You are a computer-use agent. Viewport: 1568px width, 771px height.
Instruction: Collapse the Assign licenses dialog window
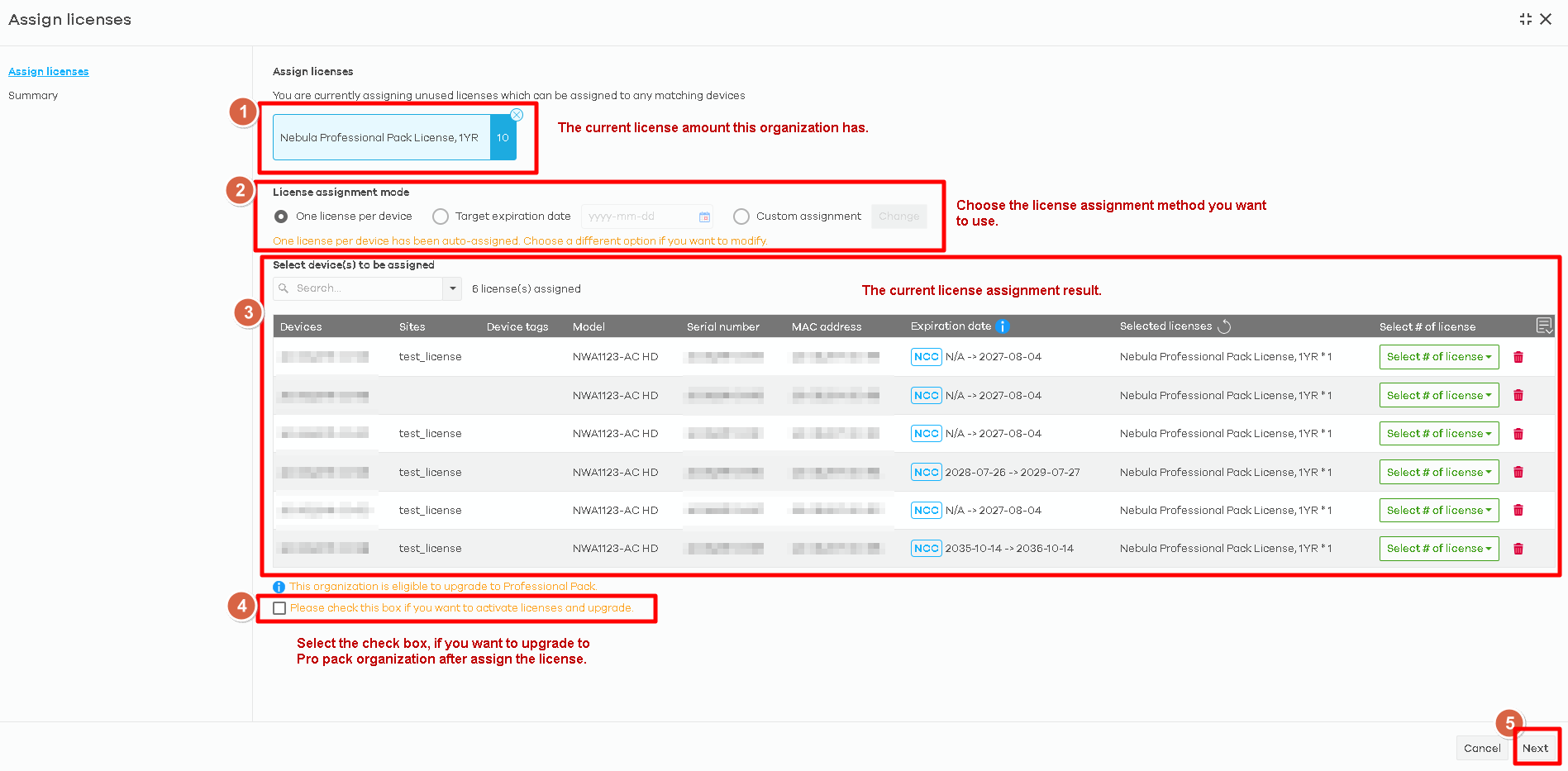(1525, 19)
